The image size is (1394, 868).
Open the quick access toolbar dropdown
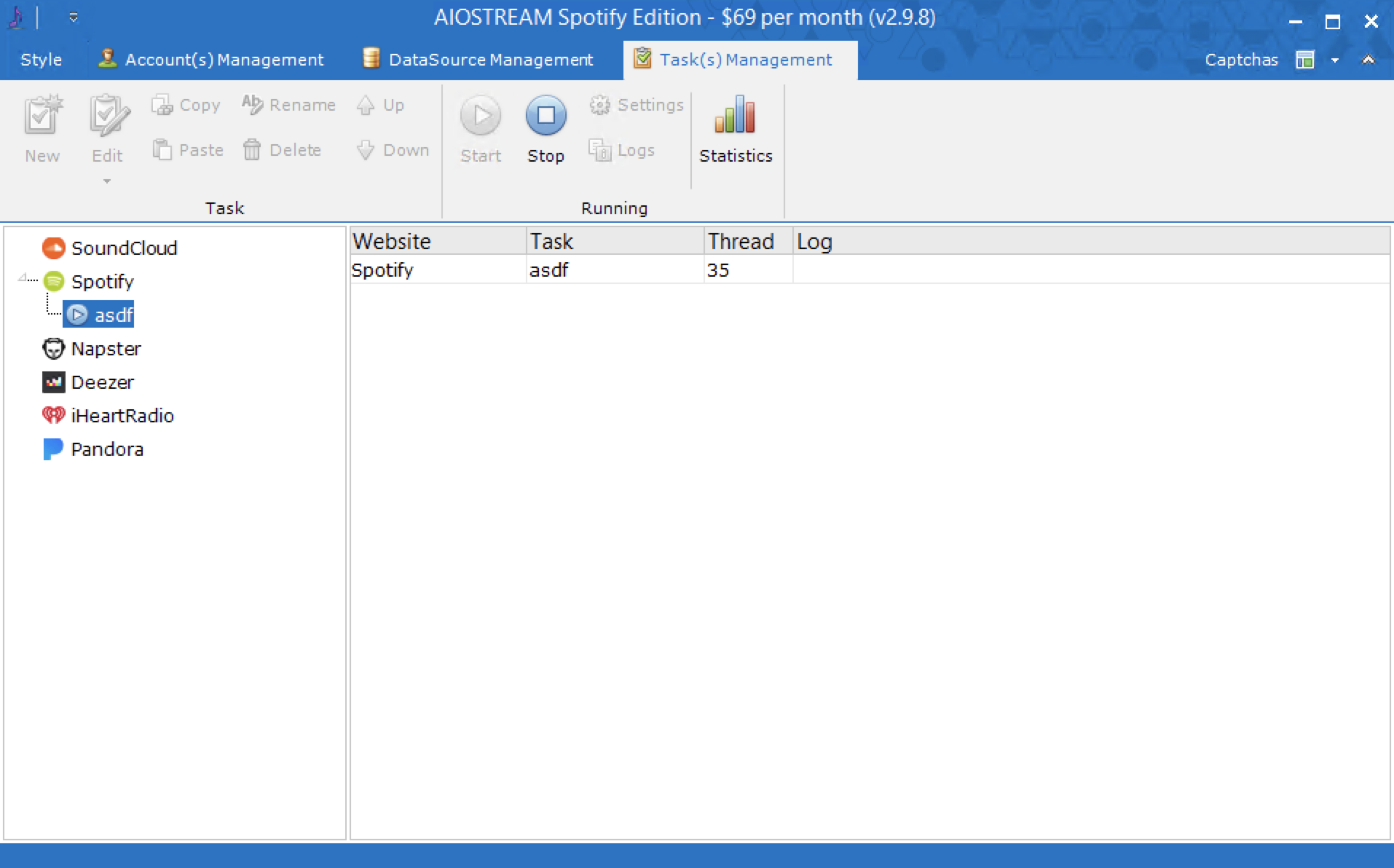point(74,17)
